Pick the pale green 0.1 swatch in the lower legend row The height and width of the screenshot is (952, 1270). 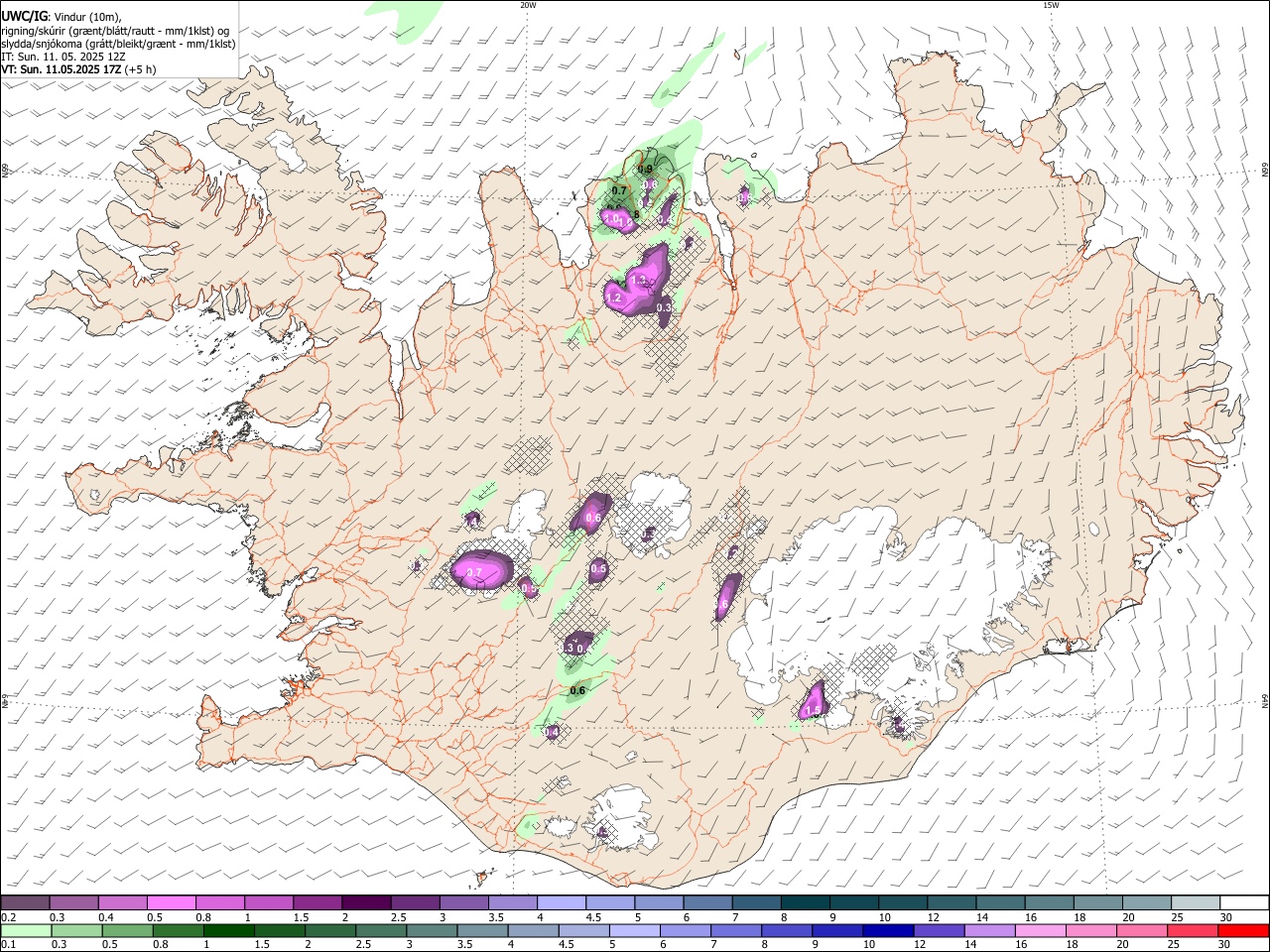tap(25, 930)
